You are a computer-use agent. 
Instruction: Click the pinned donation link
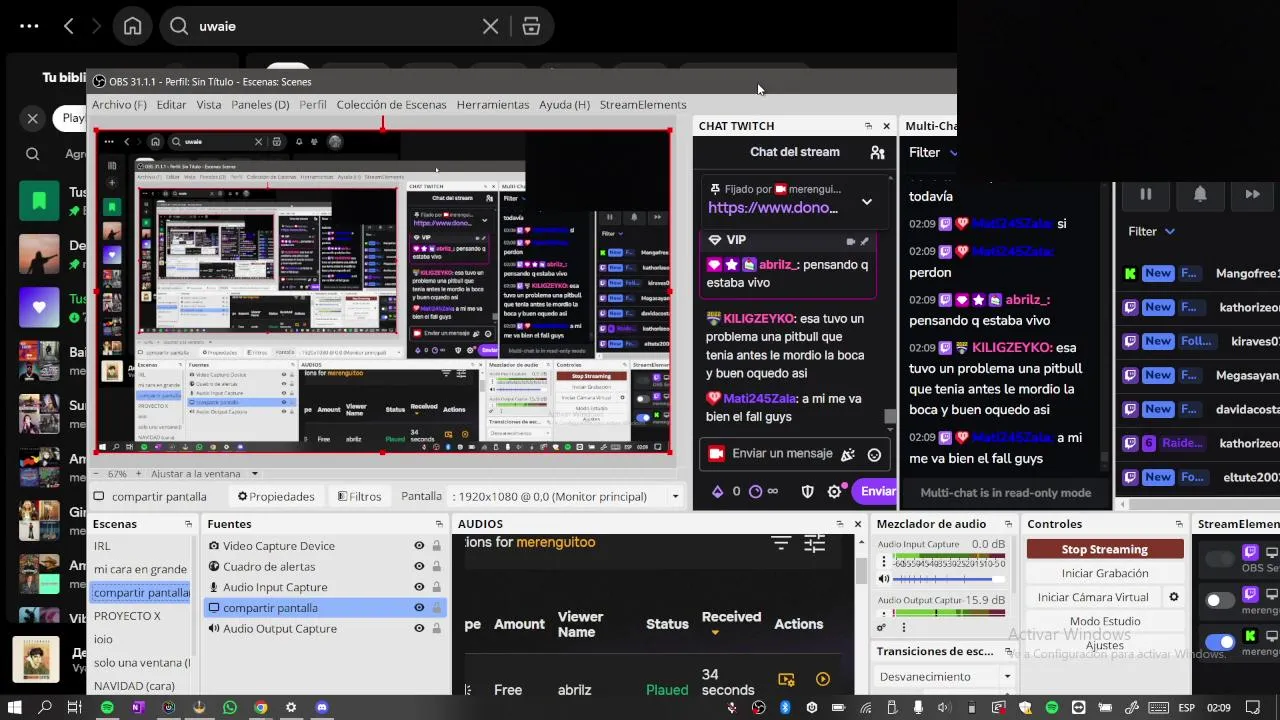tap(773, 208)
